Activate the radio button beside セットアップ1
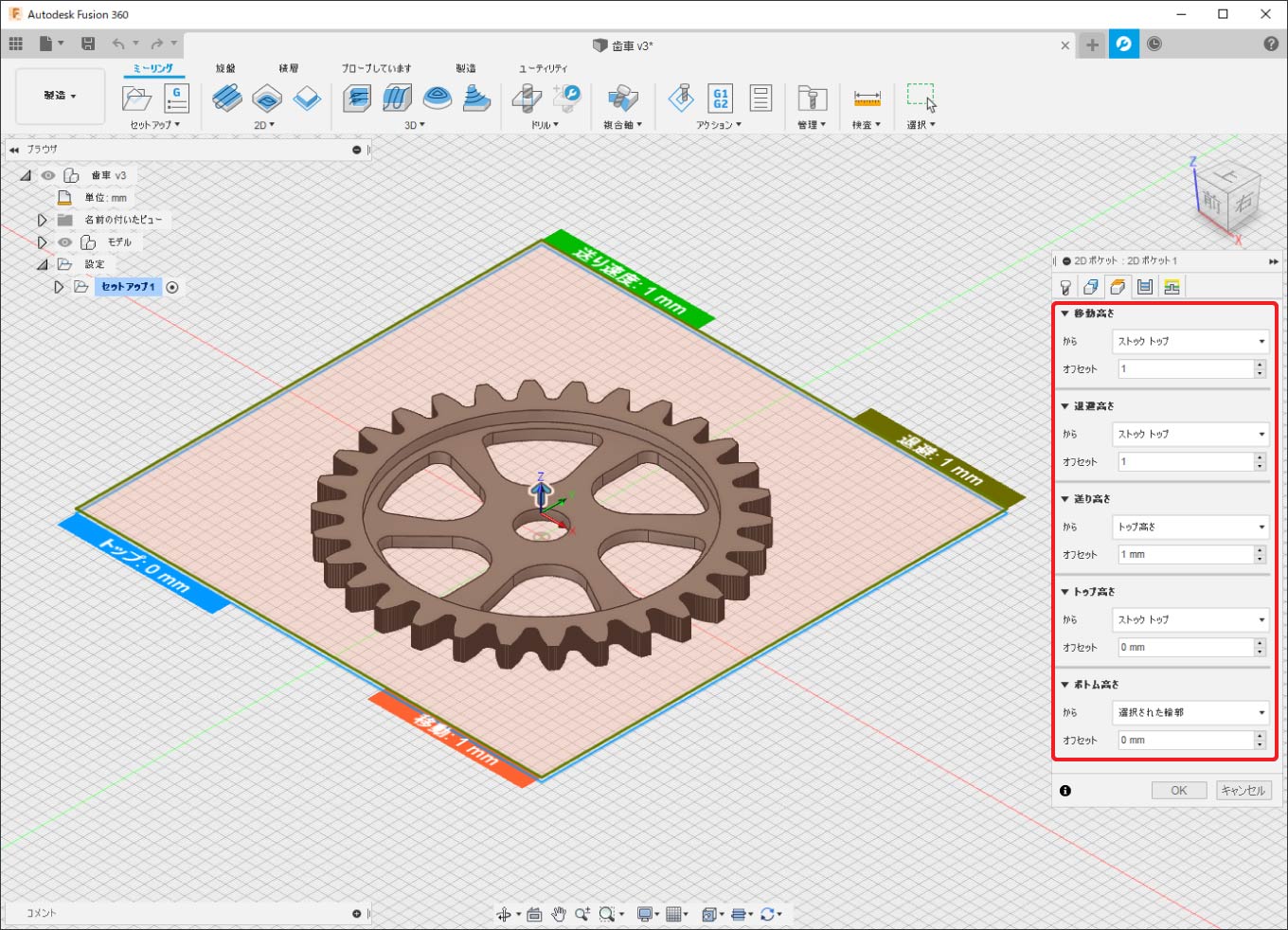Screen dimensions: 1288x930 [172, 287]
